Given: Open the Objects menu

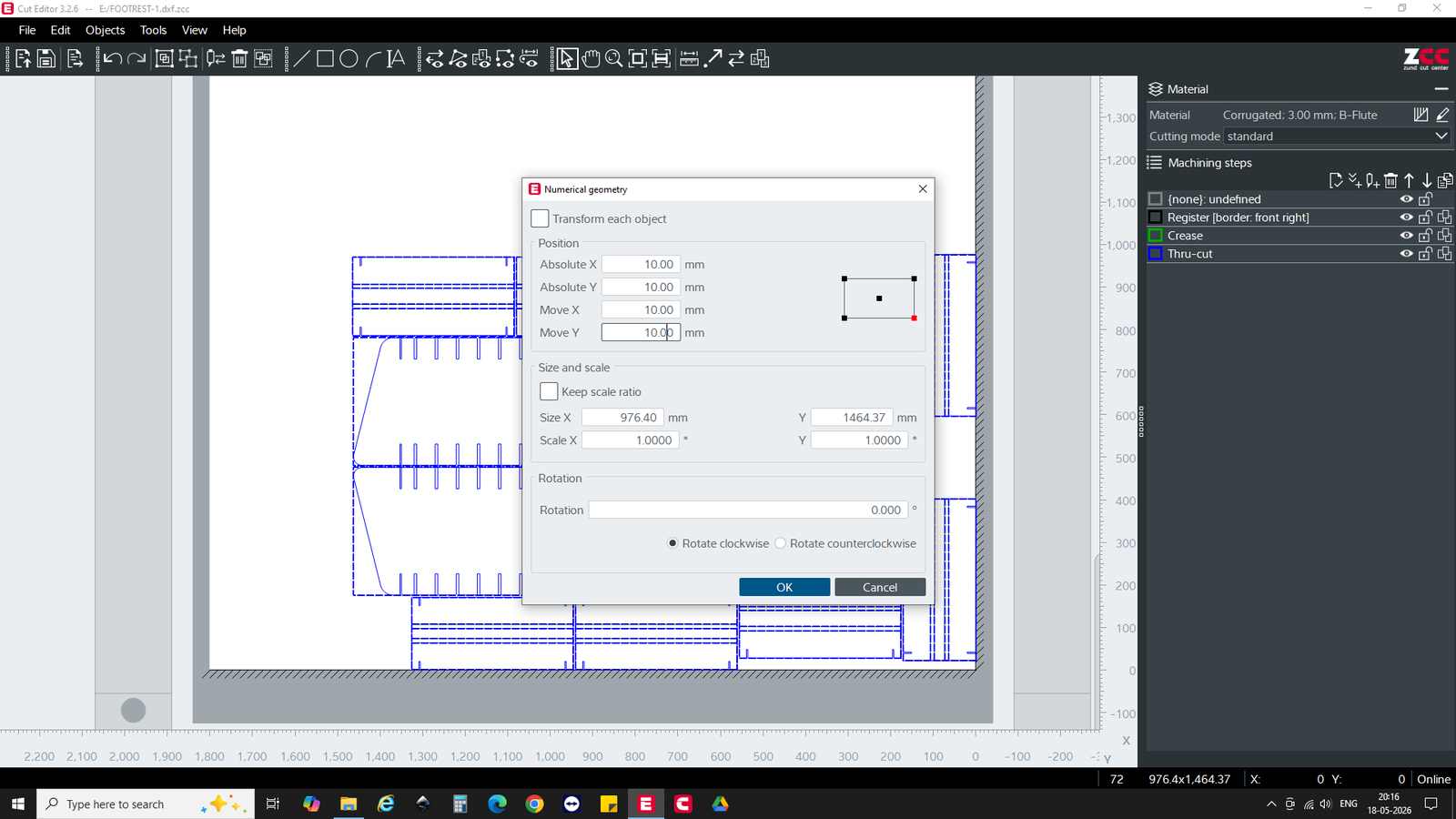Looking at the screenshot, I should [106, 30].
